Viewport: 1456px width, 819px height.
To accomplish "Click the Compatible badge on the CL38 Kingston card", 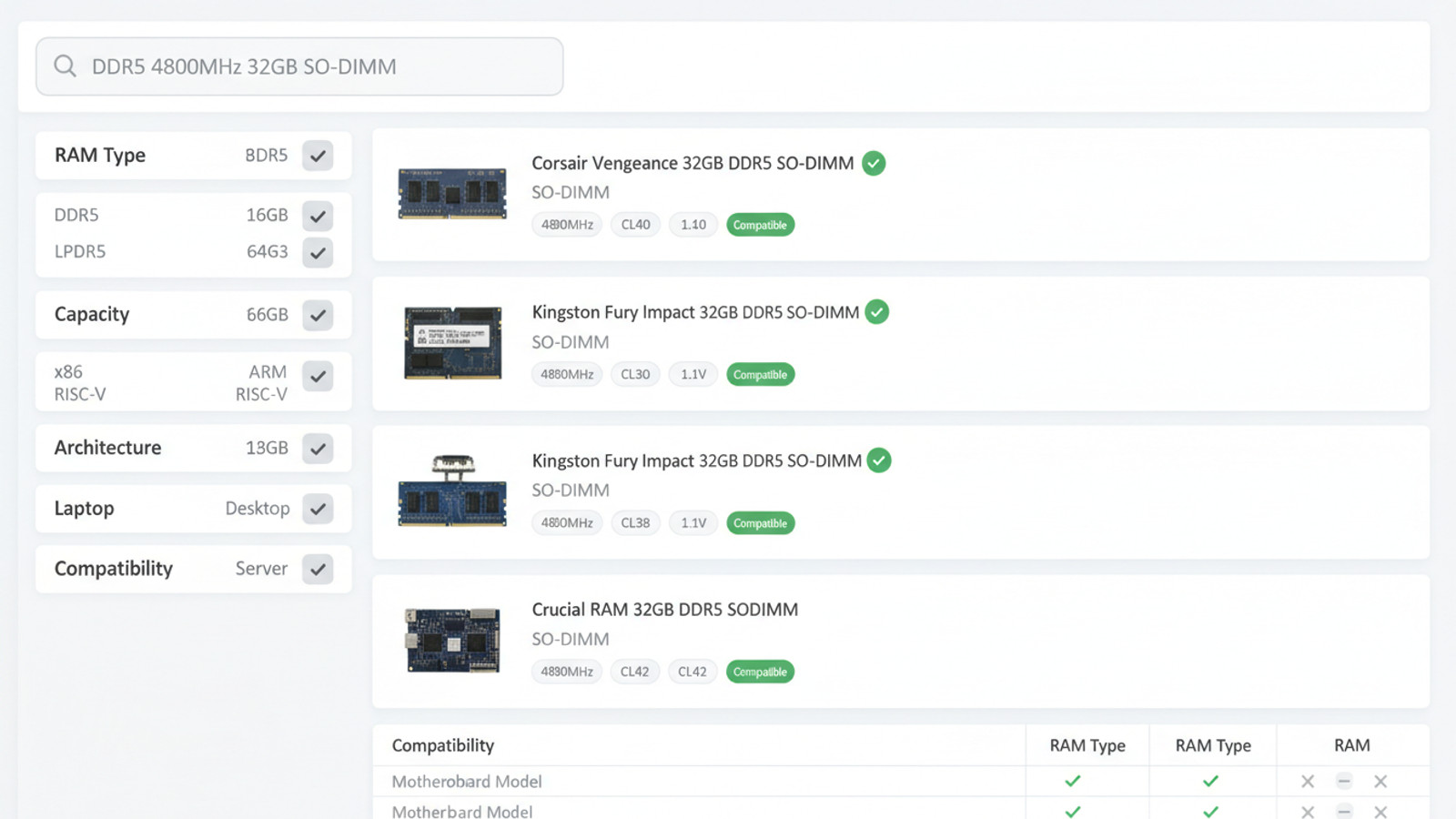I will [760, 523].
